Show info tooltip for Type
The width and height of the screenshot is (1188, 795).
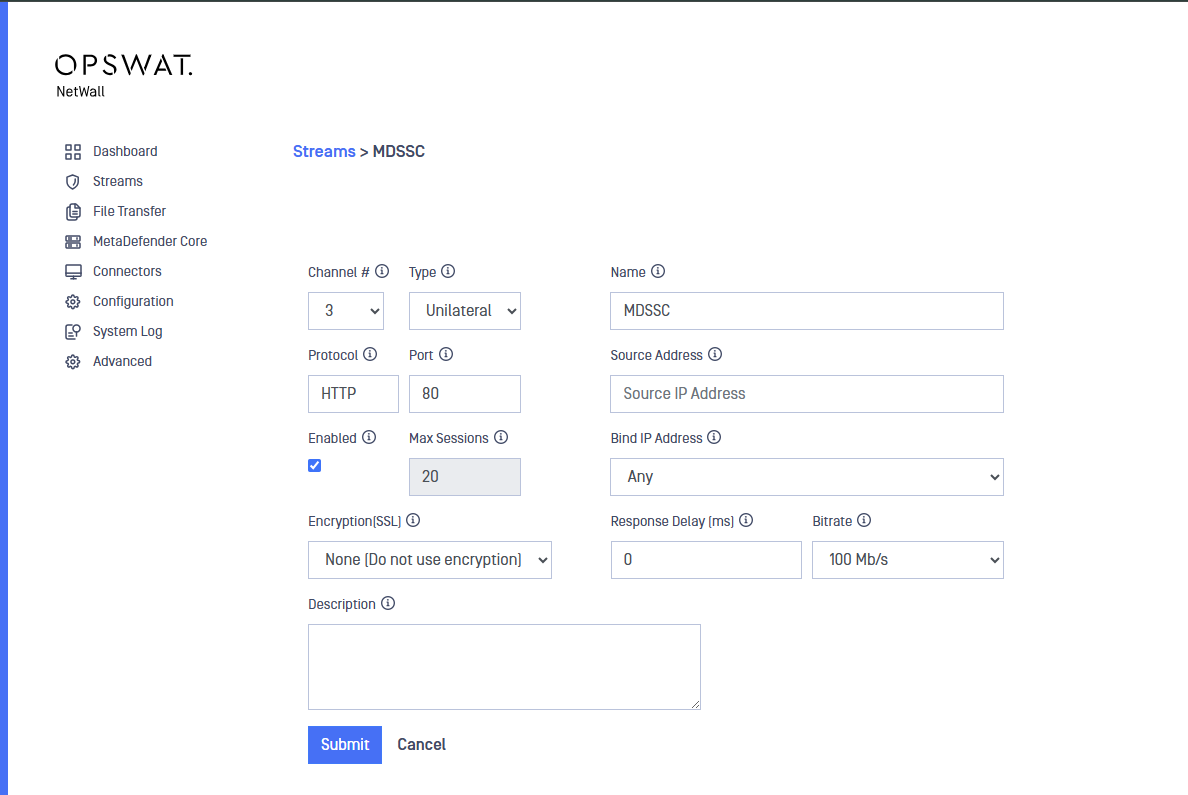pyautogui.click(x=448, y=271)
